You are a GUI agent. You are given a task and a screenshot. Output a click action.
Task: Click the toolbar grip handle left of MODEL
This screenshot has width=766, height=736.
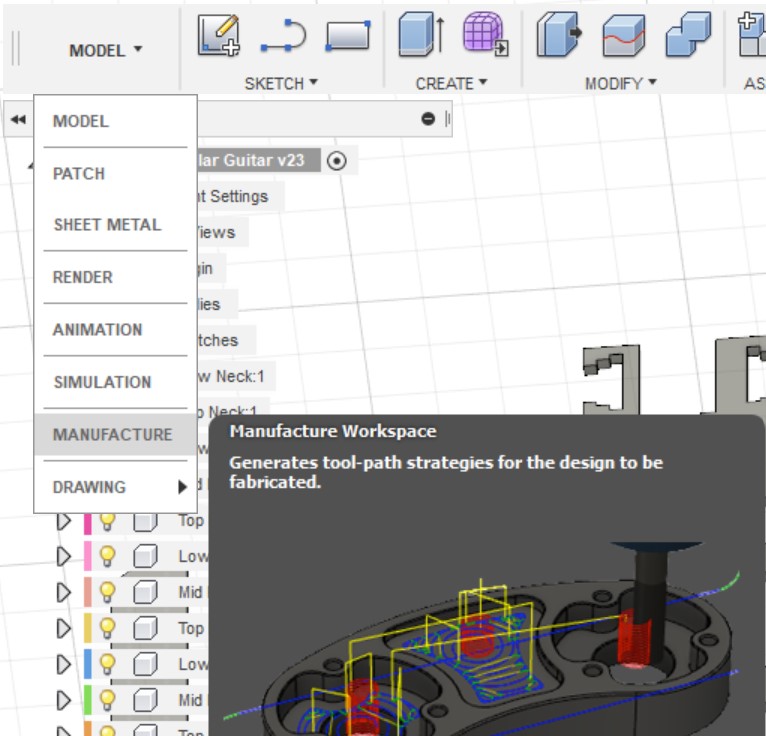15,48
